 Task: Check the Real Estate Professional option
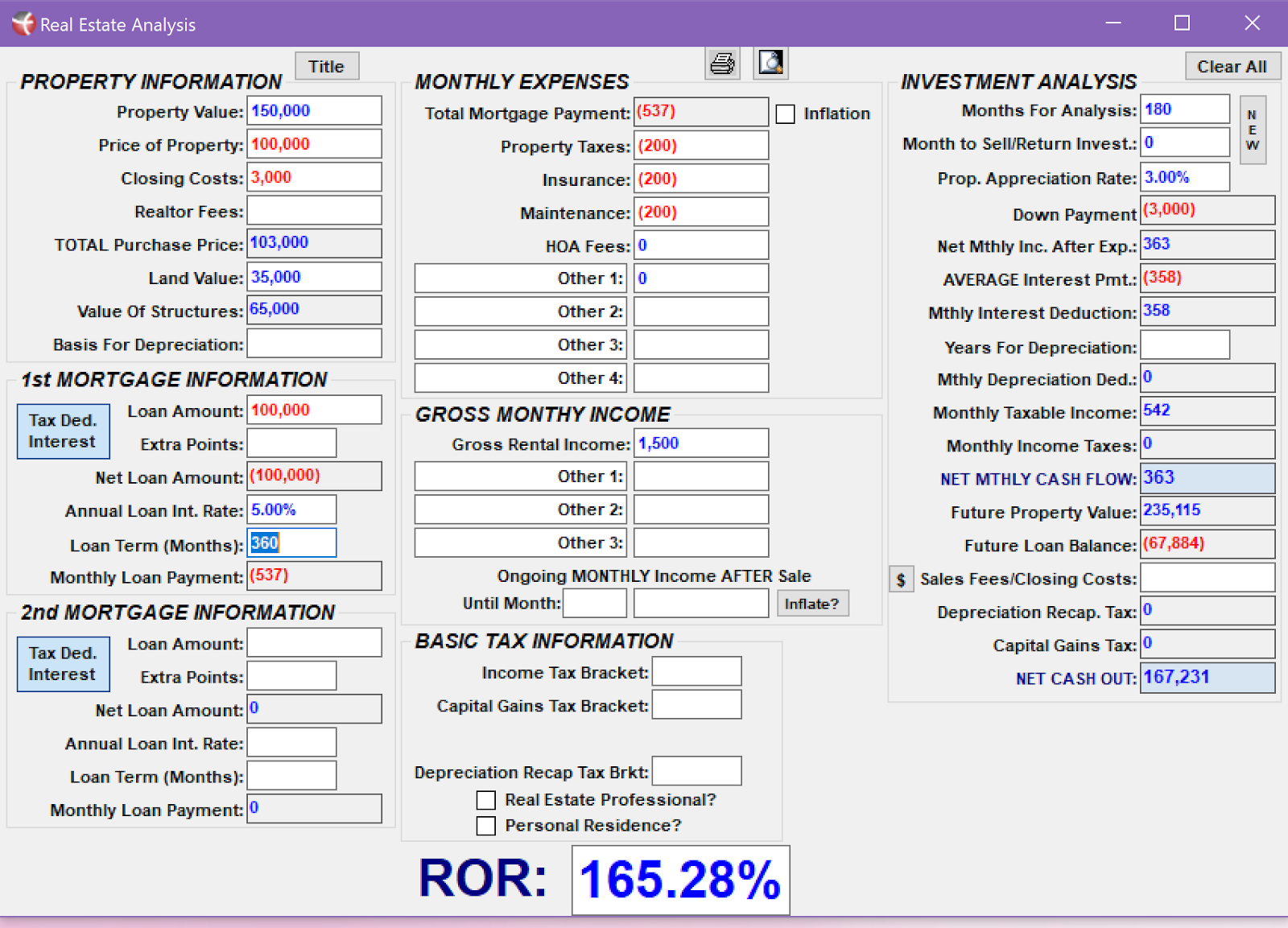click(x=485, y=800)
